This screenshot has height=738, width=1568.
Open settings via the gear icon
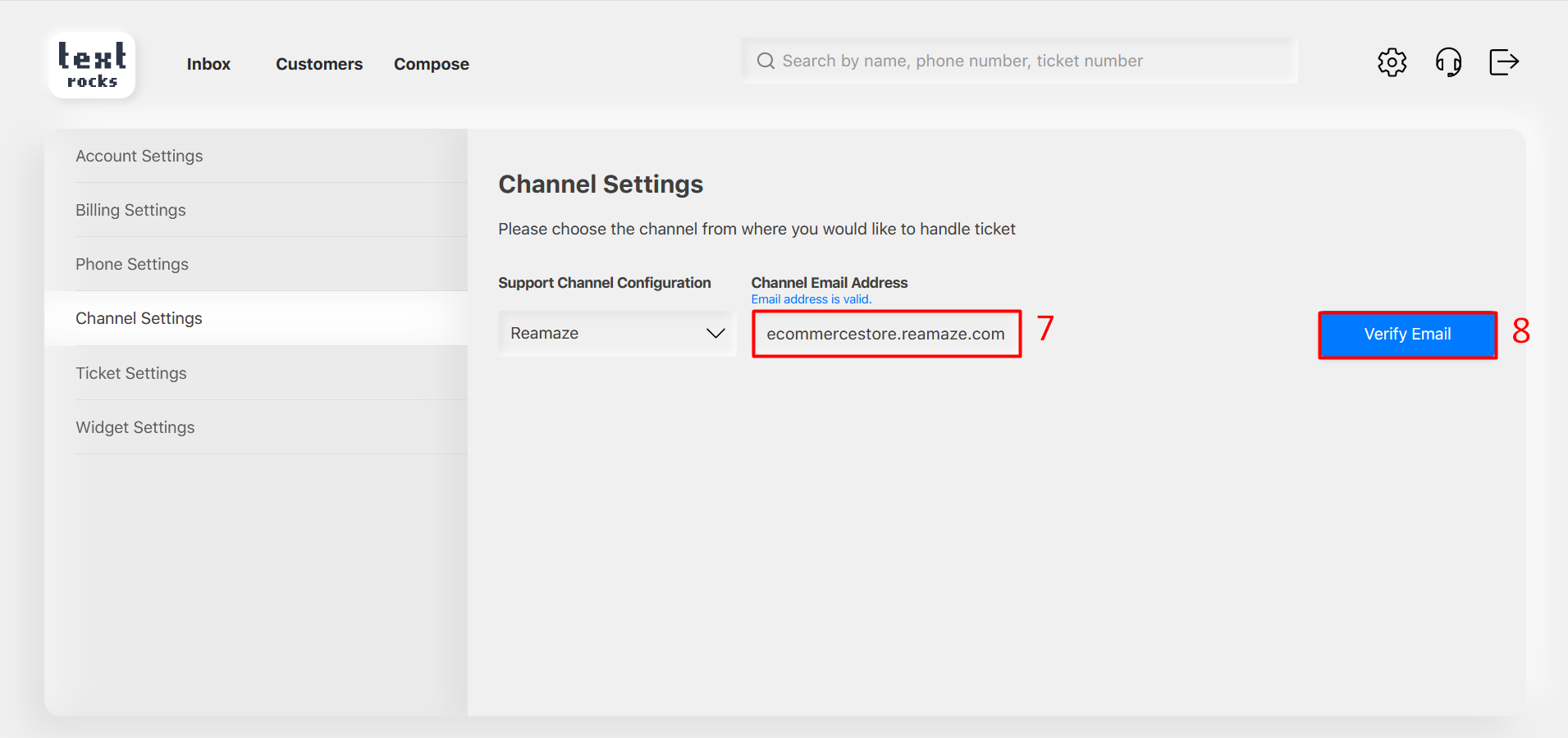(x=1392, y=62)
